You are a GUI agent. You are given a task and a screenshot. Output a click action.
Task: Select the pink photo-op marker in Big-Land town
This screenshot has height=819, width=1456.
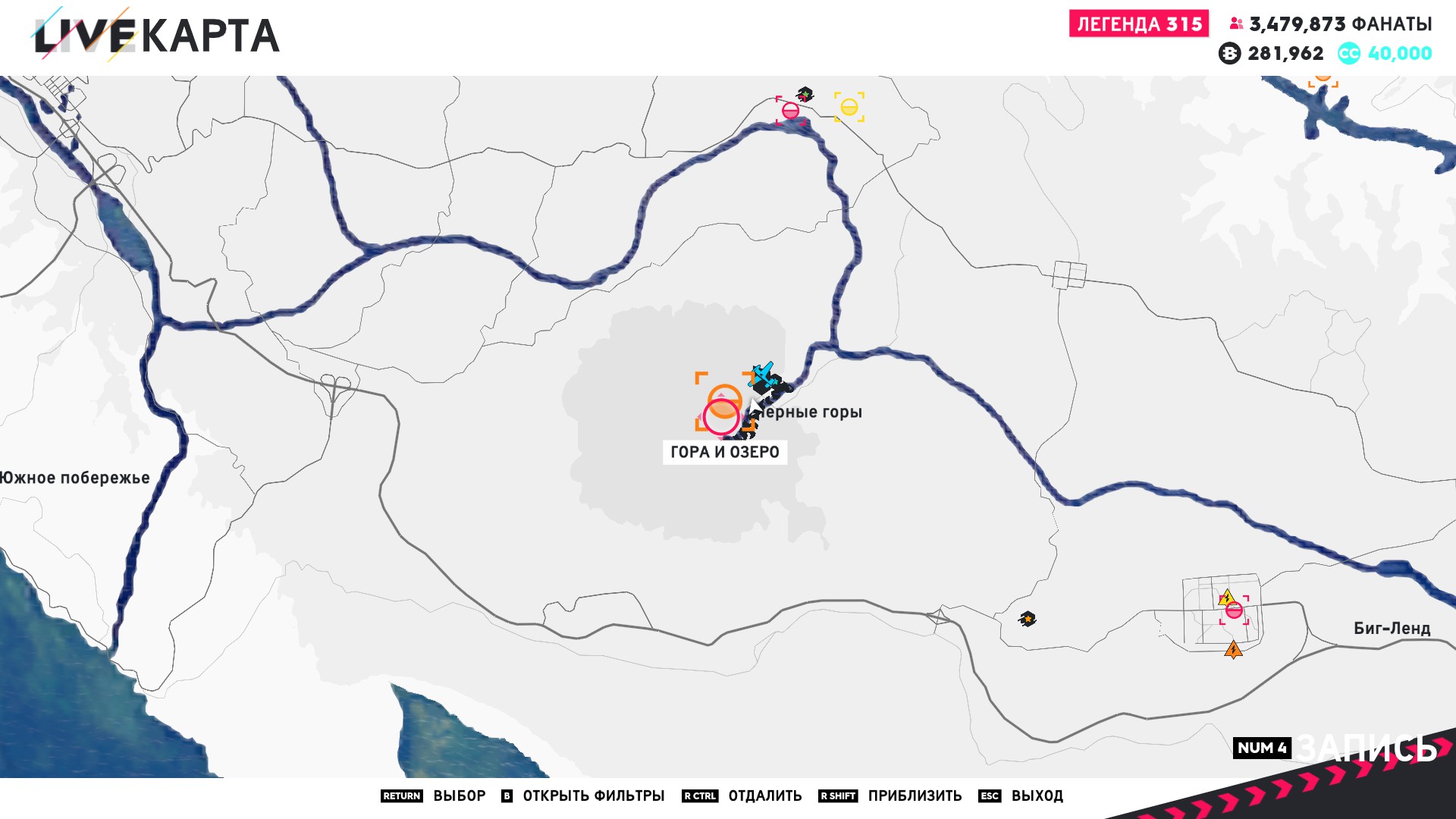point(1235,610)
